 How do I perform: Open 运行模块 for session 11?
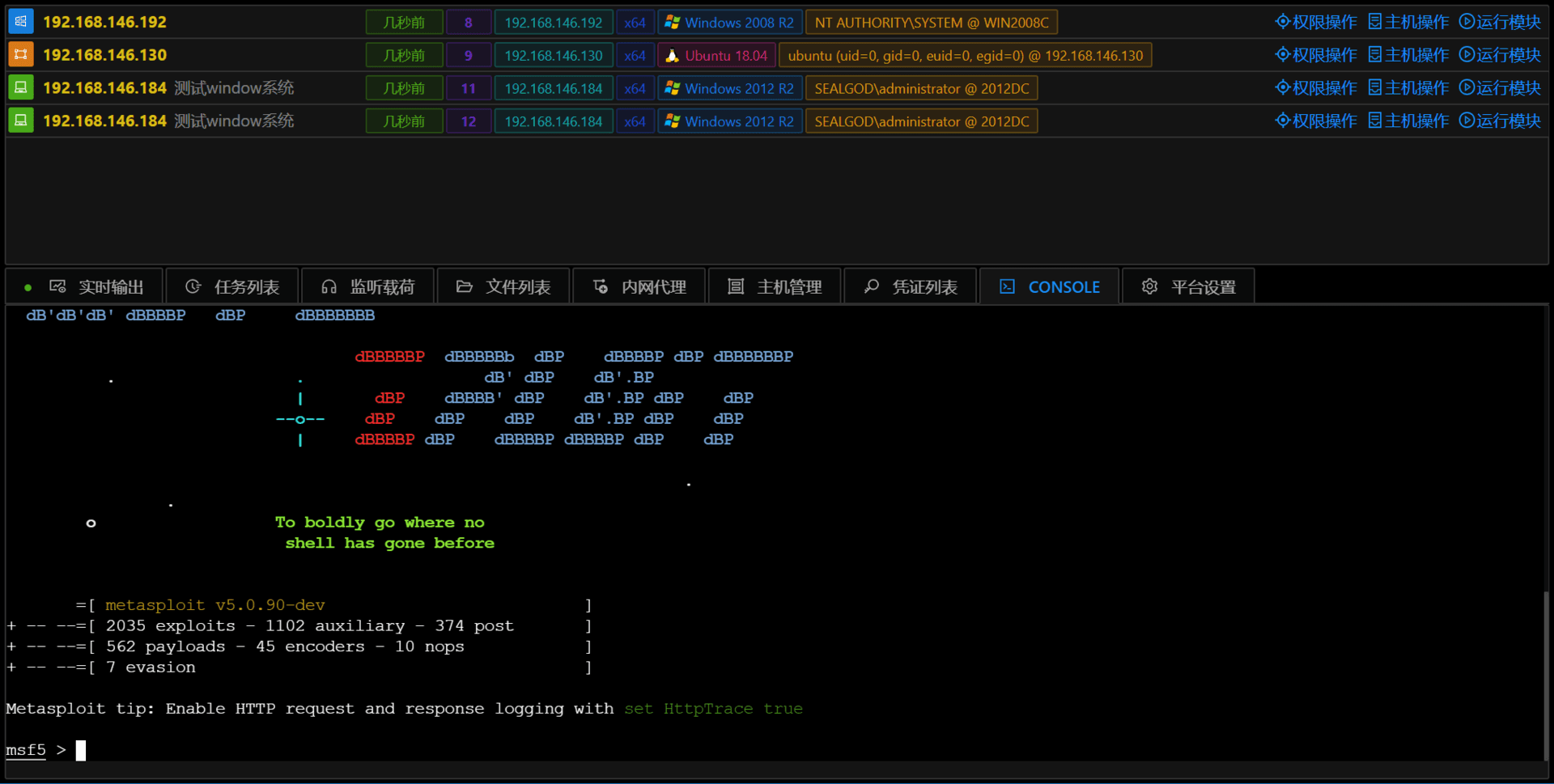coord(1500,88)
